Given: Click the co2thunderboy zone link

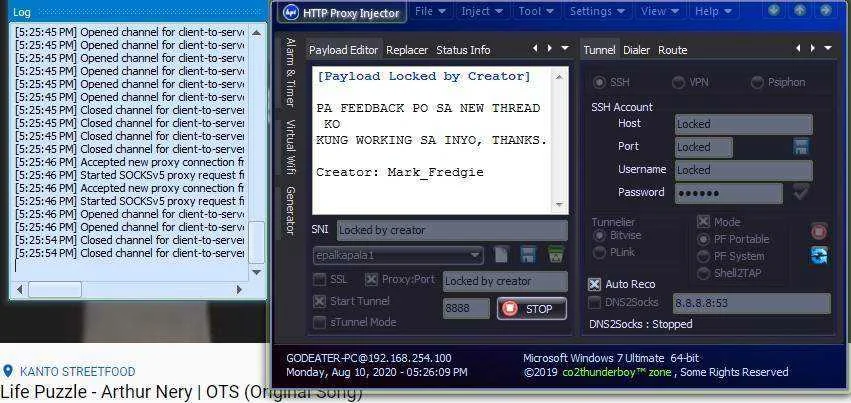Looking at the screenshot, I should [x=618, y=372].
